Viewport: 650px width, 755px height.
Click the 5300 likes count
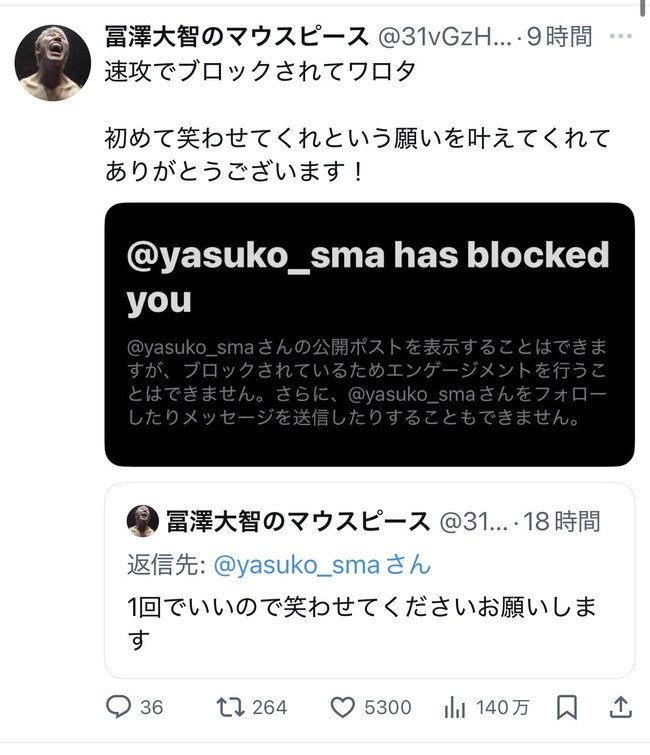coord(387,708)
